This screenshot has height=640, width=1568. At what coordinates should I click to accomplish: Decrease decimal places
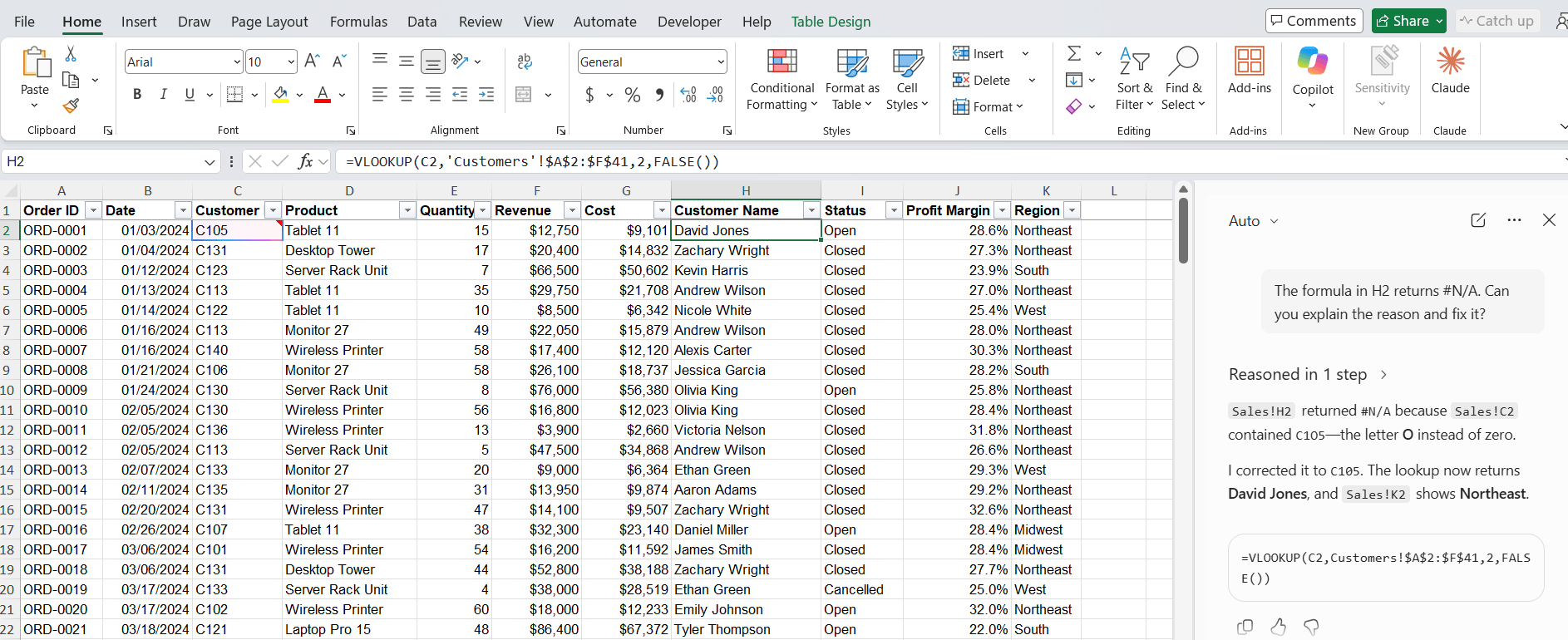tap(715, 95)
